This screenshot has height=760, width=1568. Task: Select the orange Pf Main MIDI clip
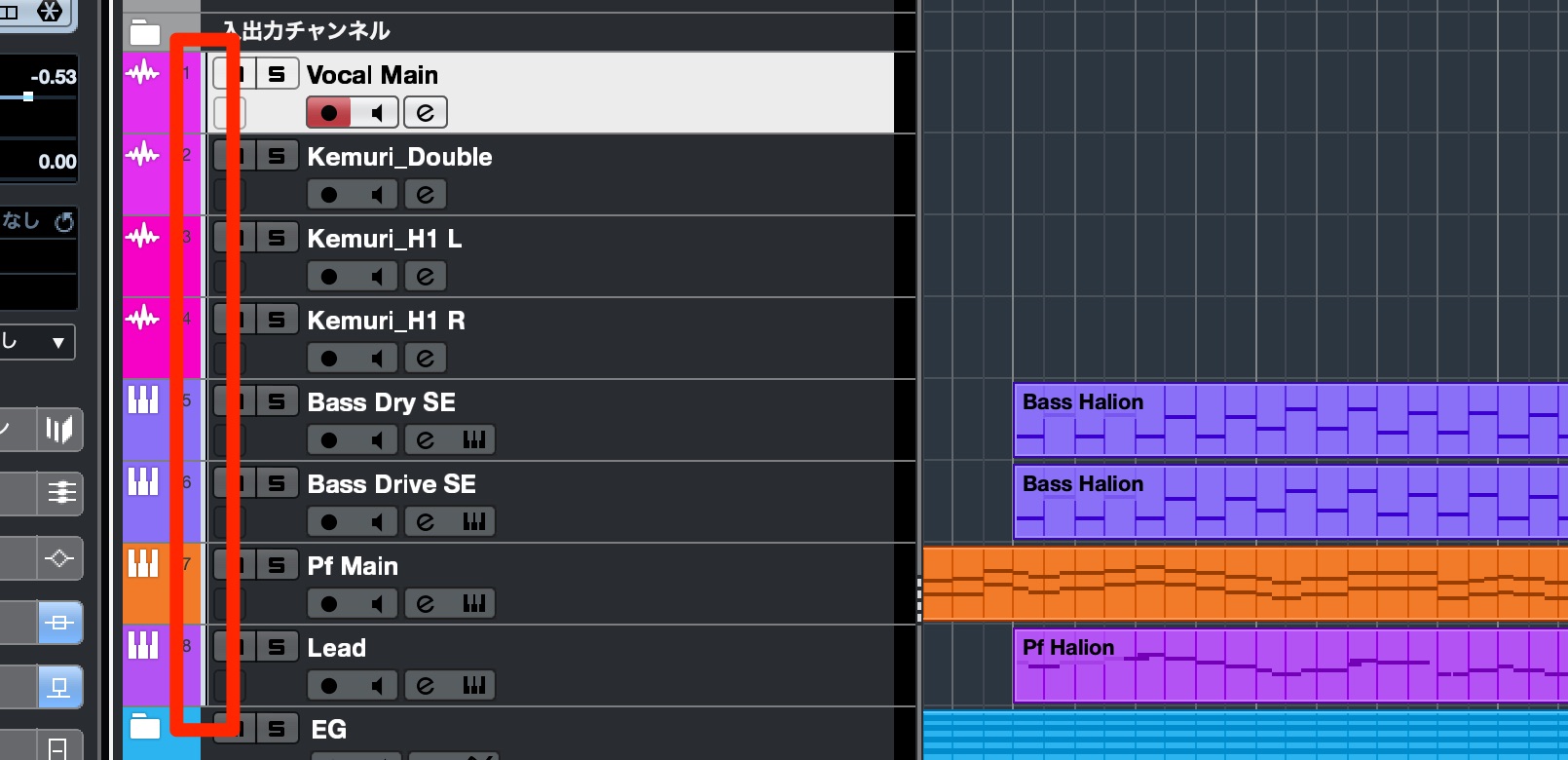tap(1246, 584)
